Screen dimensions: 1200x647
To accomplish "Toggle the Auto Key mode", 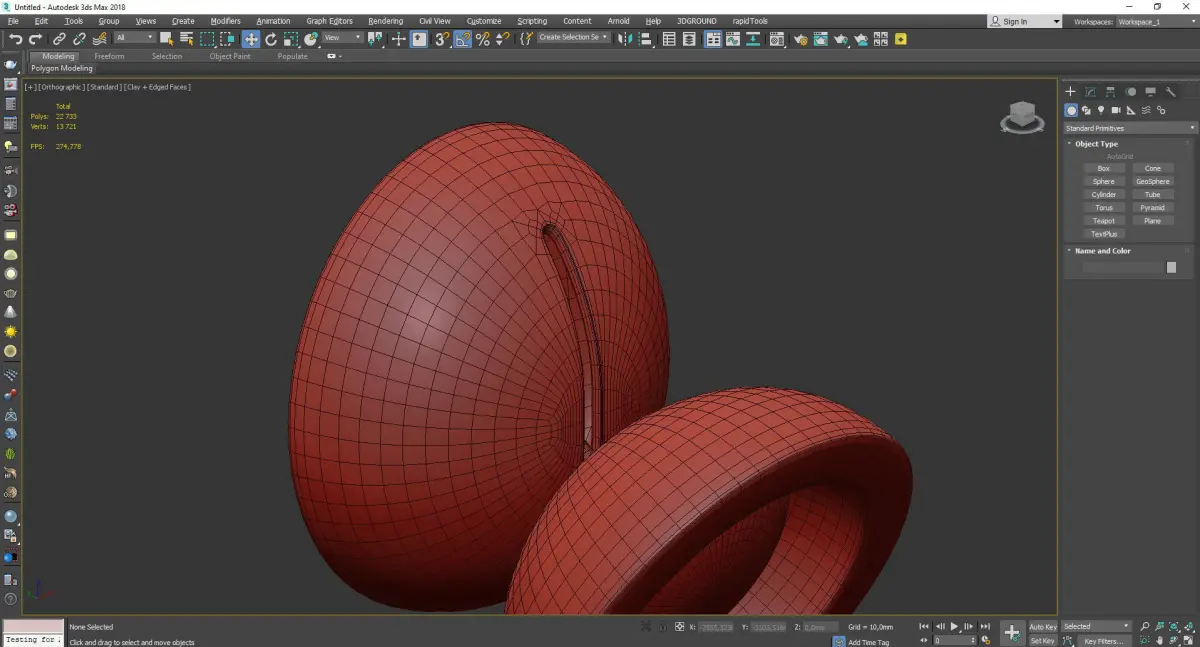I will tap(1043, 627).
